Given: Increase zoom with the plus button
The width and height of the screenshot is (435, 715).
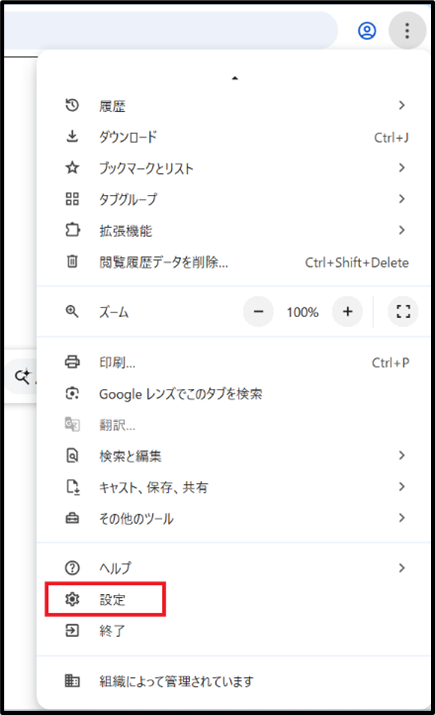Looking at the screenshot, I should tap(347, 311).
